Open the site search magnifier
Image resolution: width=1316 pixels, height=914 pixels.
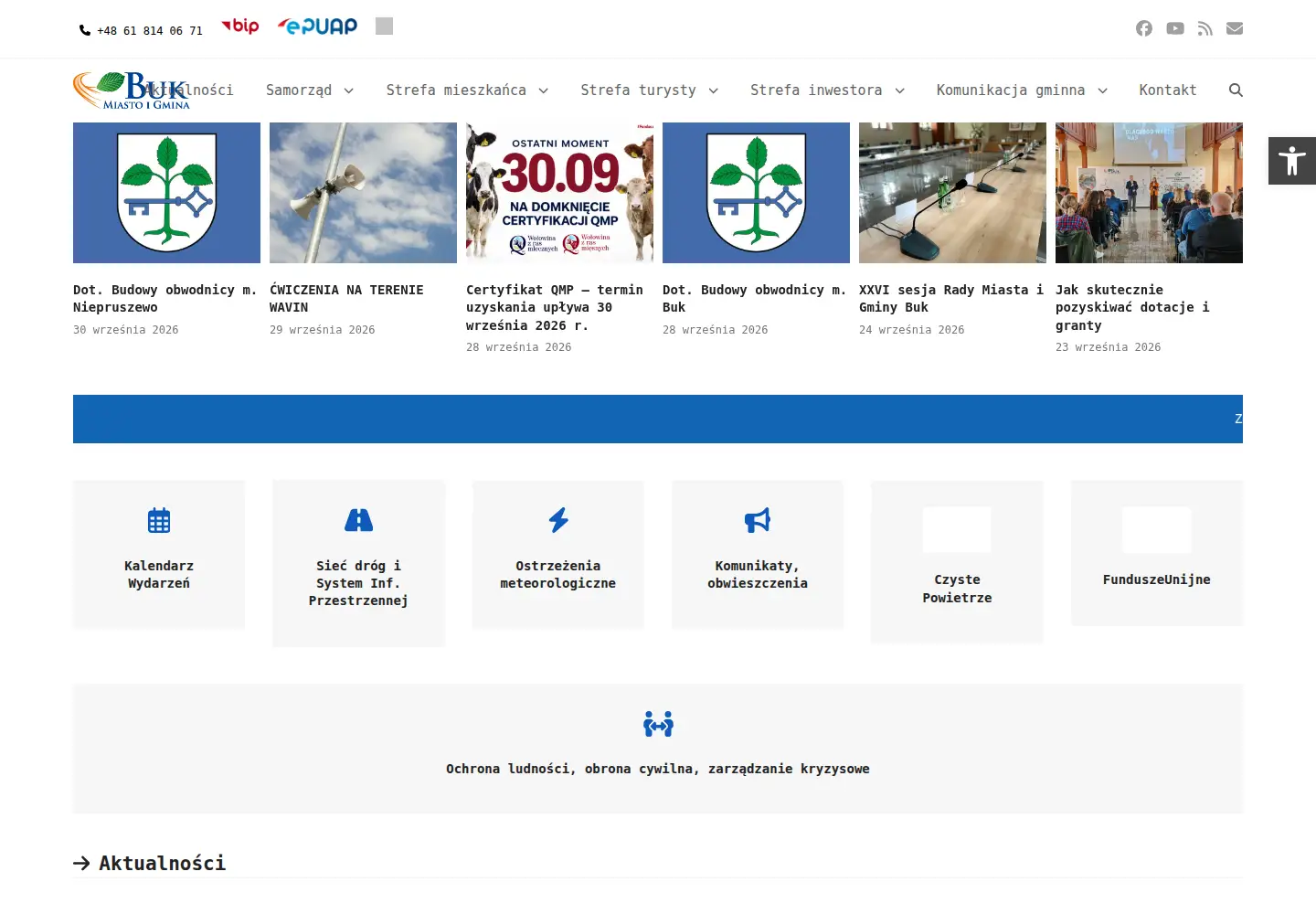pyautogui.click(x=1236, y=90)
